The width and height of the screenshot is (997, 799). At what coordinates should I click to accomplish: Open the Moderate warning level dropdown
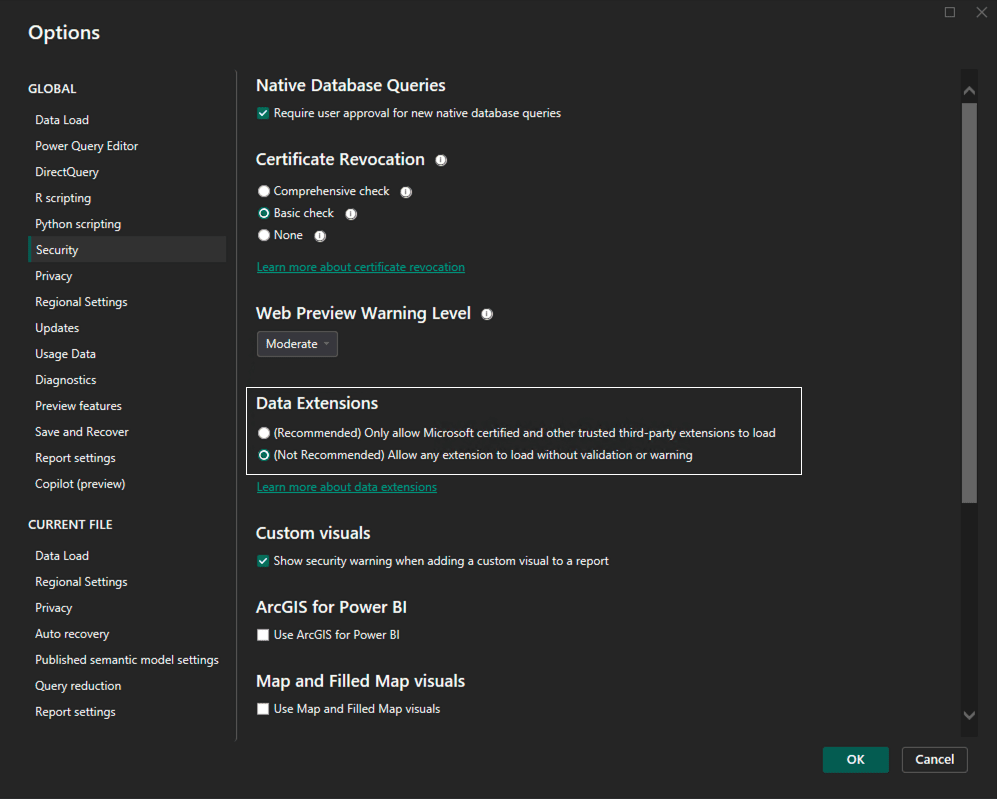[297, 343]
